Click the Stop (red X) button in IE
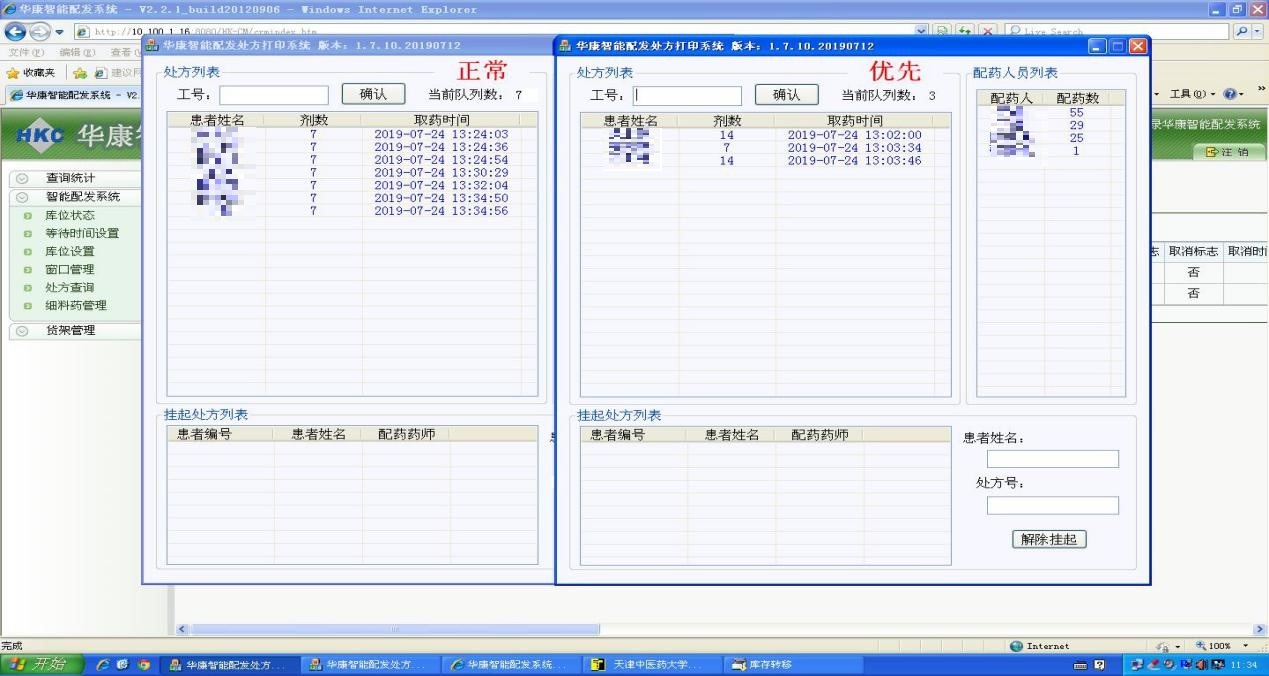 pos(989,31)
